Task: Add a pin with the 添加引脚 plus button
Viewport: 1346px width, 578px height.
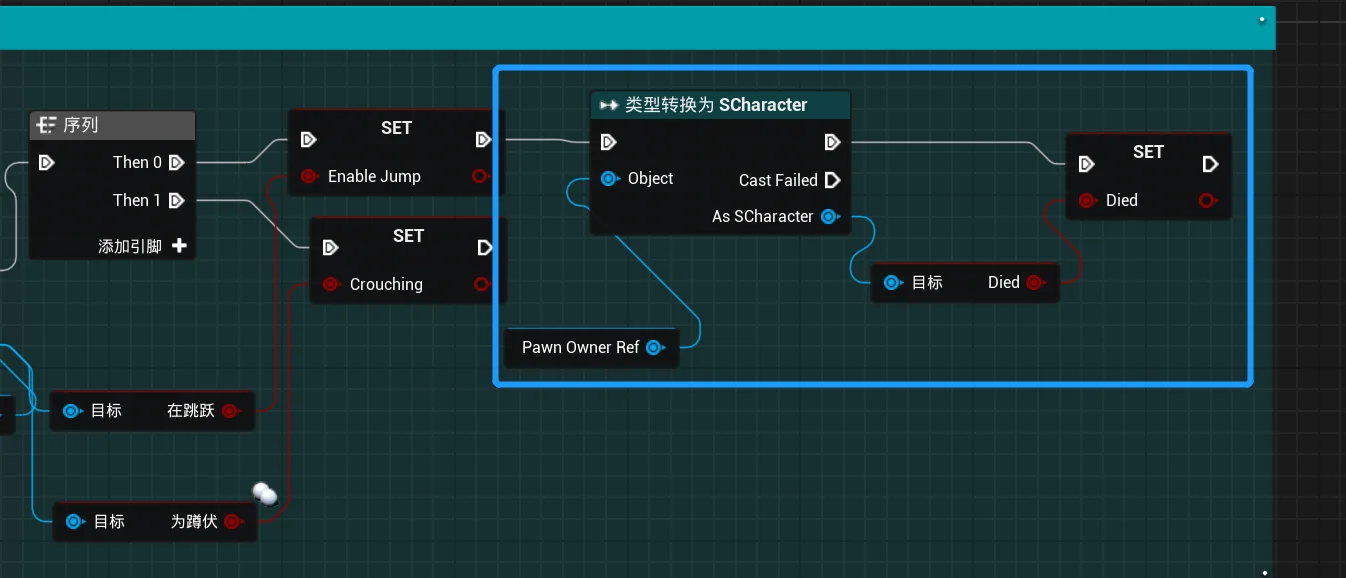Action: click(179, 245)
